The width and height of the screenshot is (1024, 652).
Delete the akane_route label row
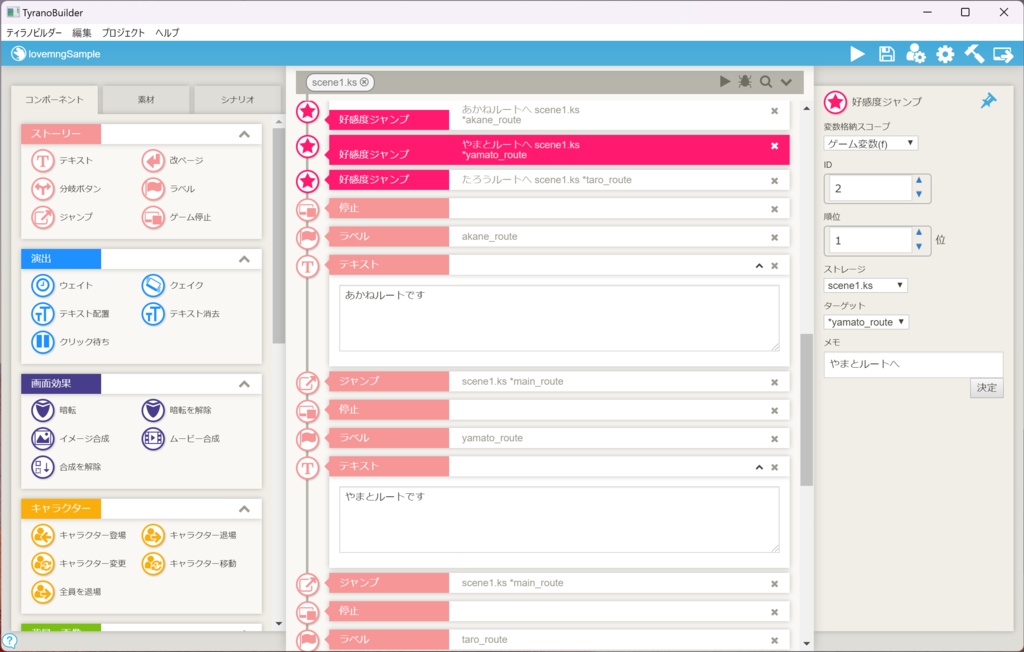coord(775,238)
